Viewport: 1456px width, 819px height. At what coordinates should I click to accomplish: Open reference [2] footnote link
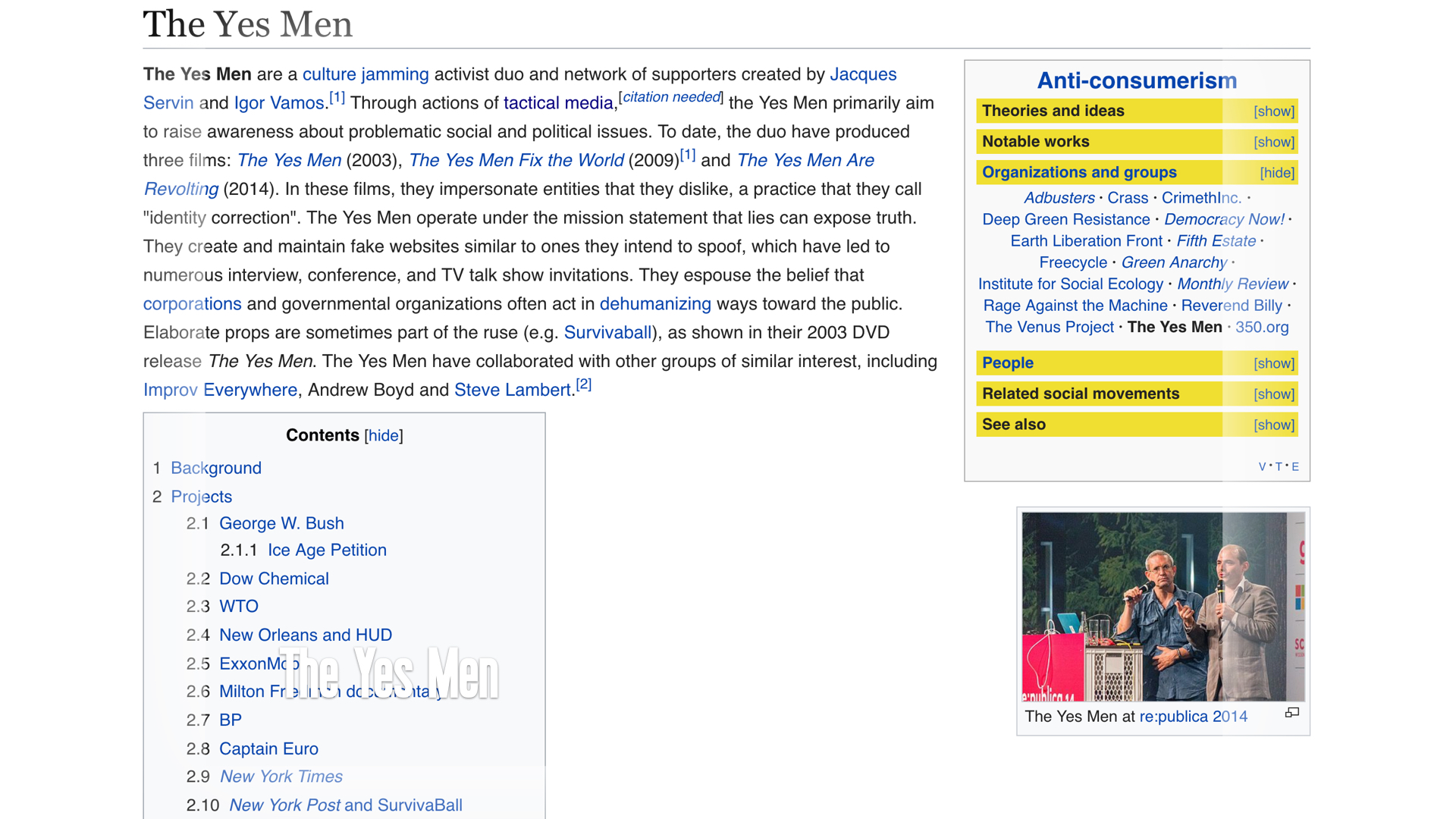[x=584, y=384]
